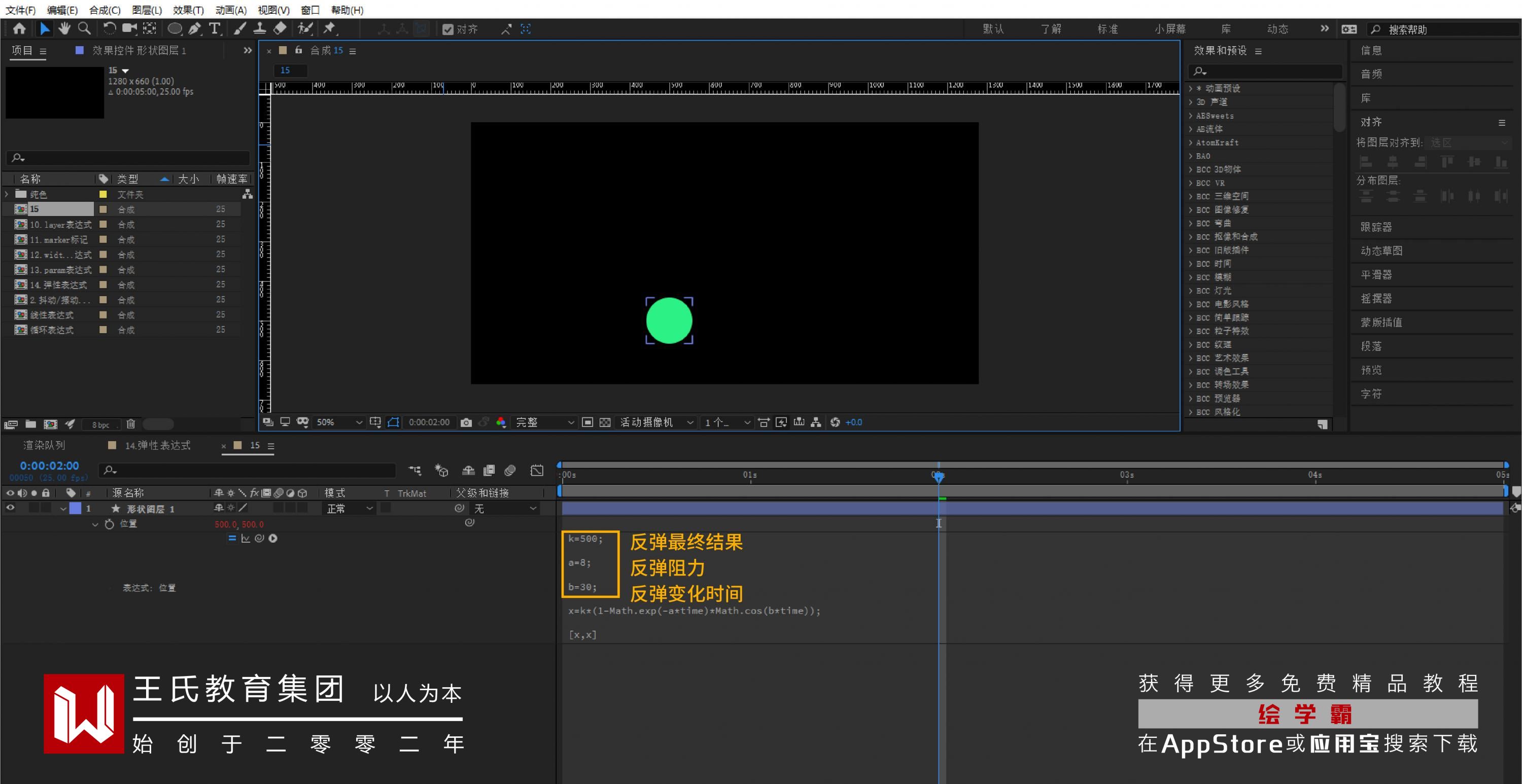Click the camera snapshot icon in the viewer
1522x784 pixels.
pos(466,422)
